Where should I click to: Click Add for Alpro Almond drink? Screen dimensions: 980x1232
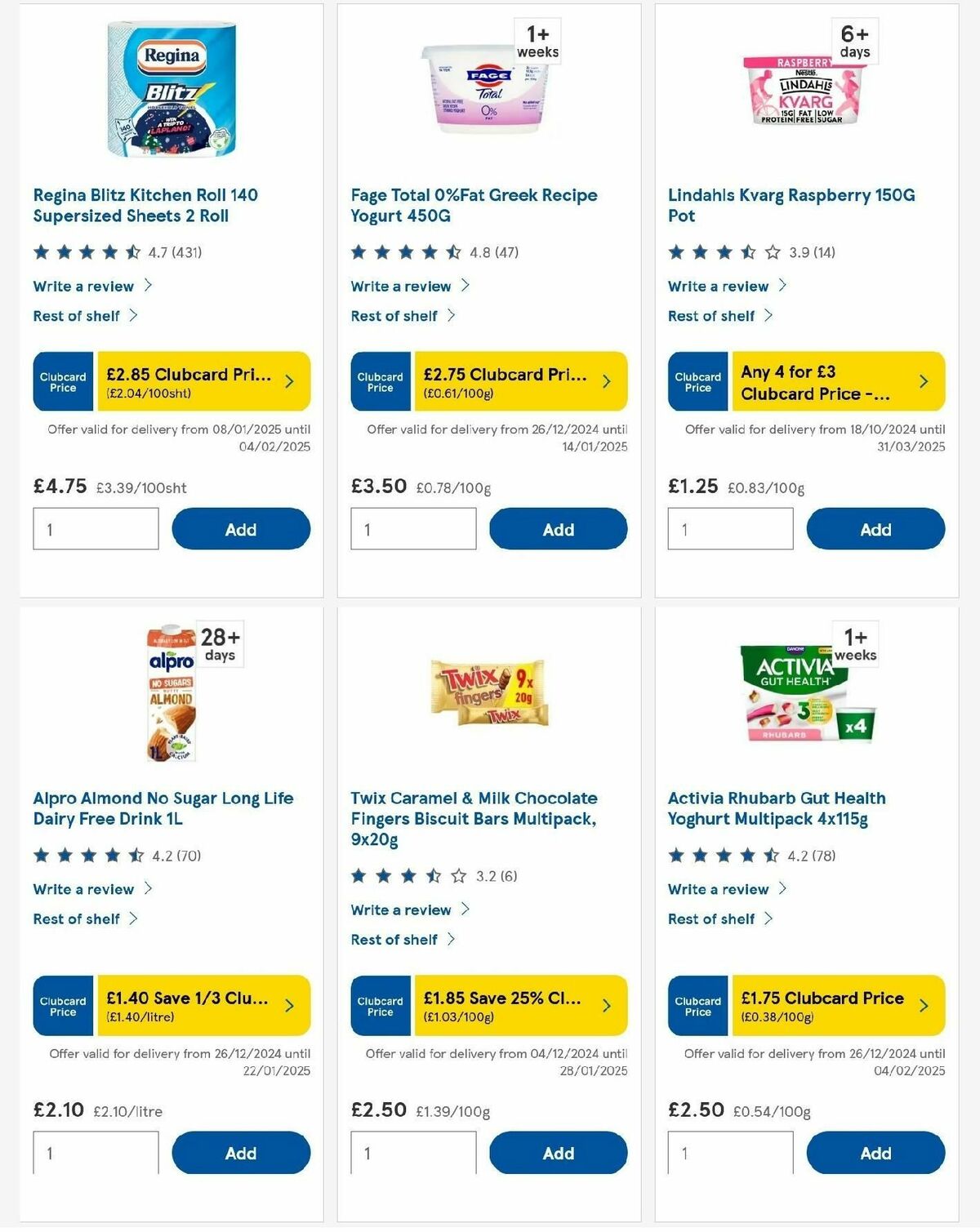click(241, 1153)
